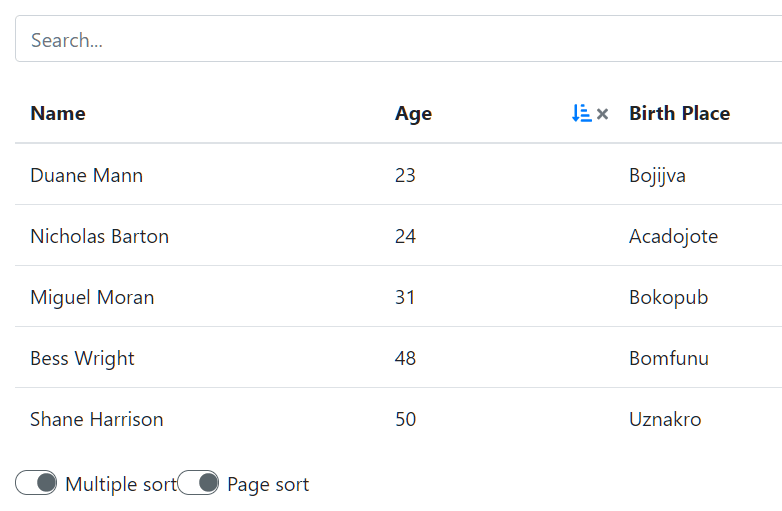Focus the Search input field
This screenshot has height=511, width=782.
click(398, 39)
